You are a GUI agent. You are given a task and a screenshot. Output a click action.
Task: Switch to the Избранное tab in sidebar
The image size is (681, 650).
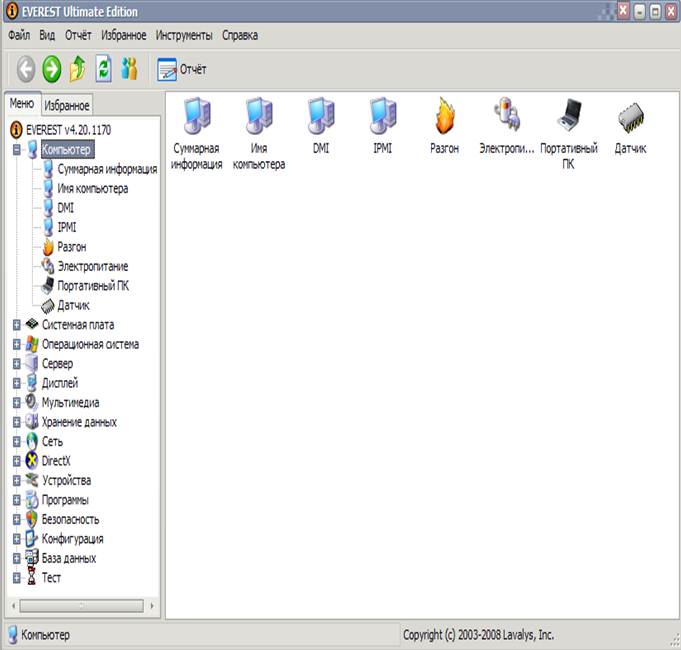(67, 105)
